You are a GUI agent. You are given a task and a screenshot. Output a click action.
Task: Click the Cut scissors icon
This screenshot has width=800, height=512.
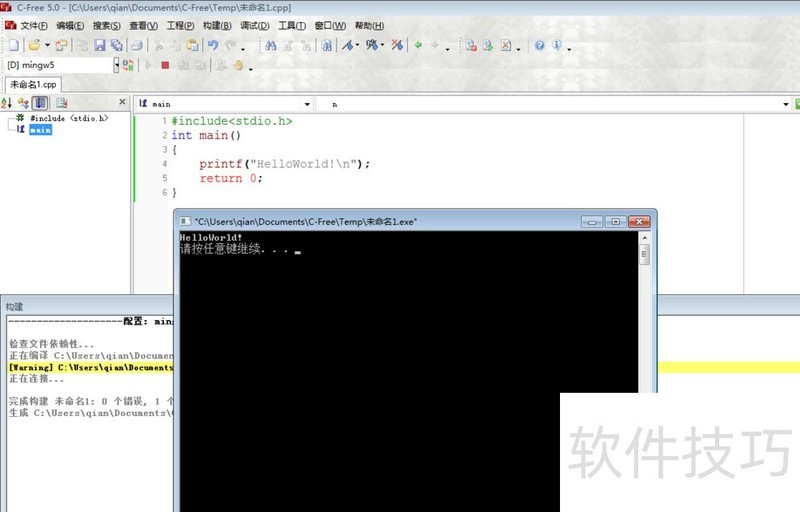click(x=159, y=45)
